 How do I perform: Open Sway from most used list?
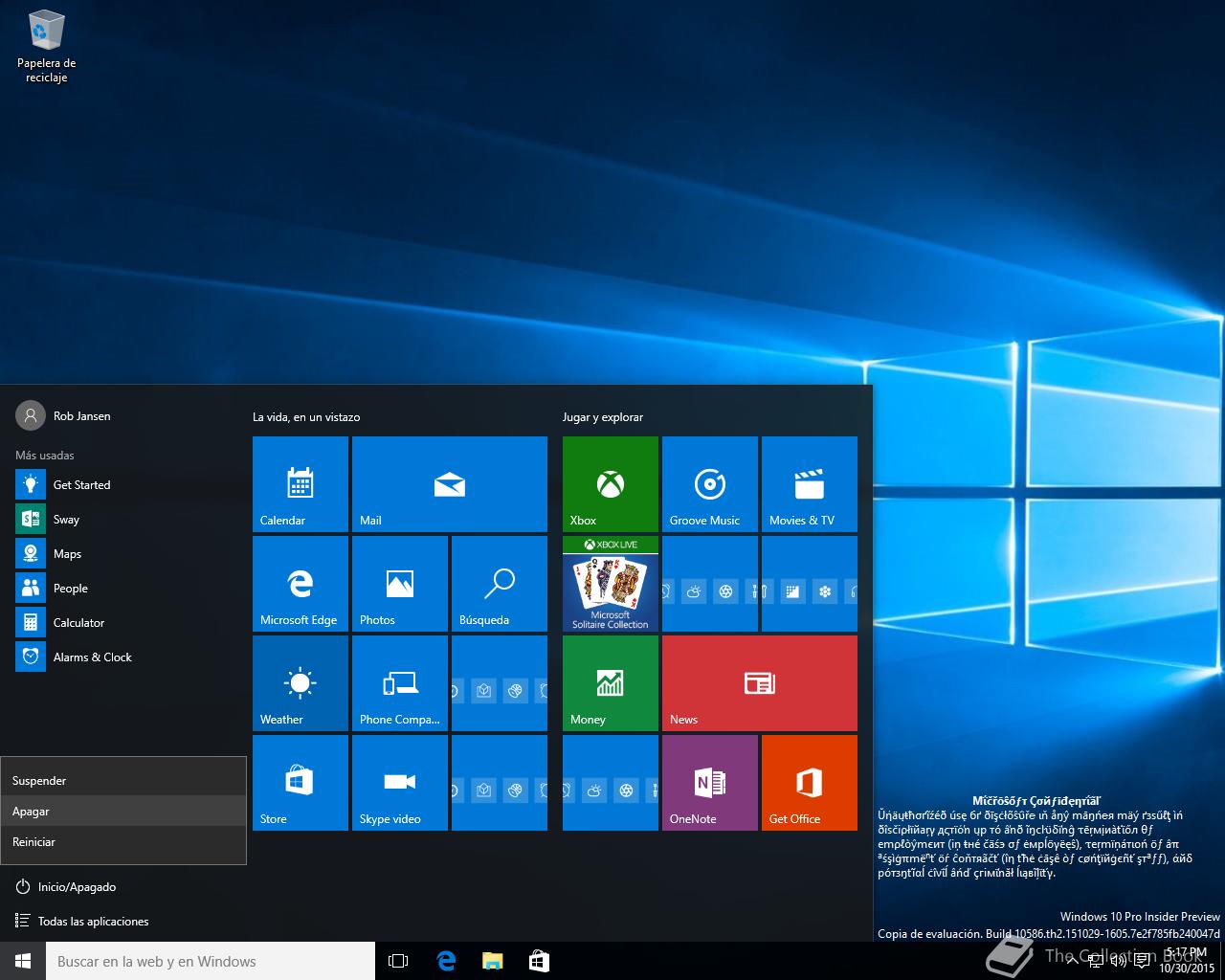[x=122, y=520]
